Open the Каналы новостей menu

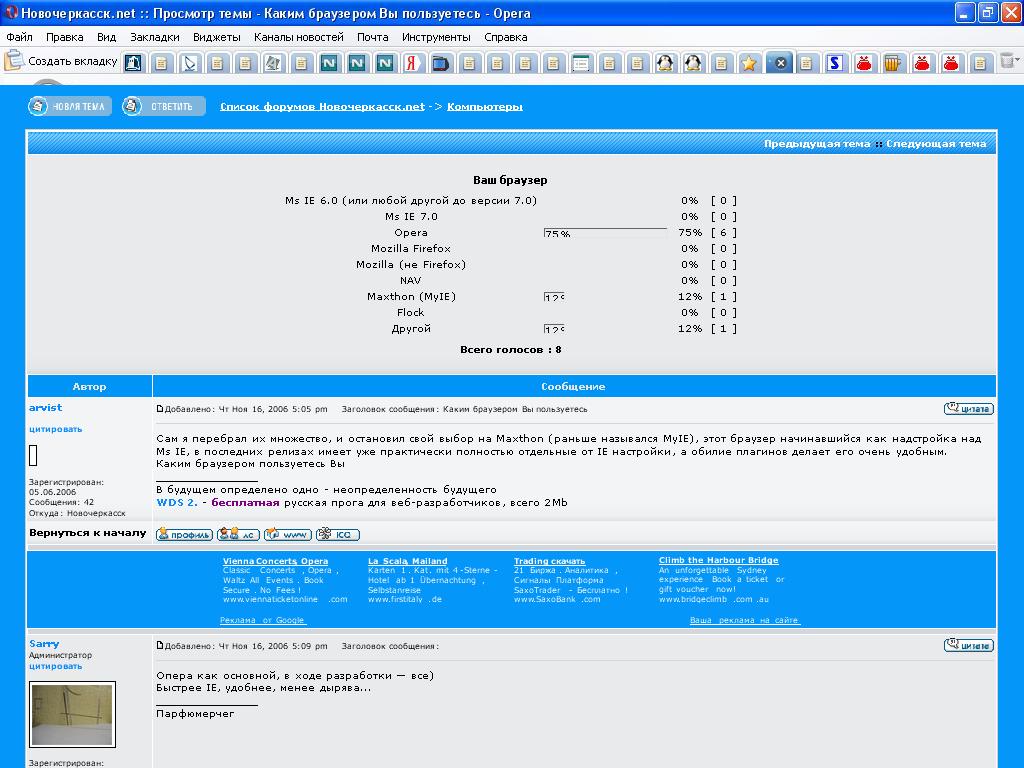coord(298,37)
